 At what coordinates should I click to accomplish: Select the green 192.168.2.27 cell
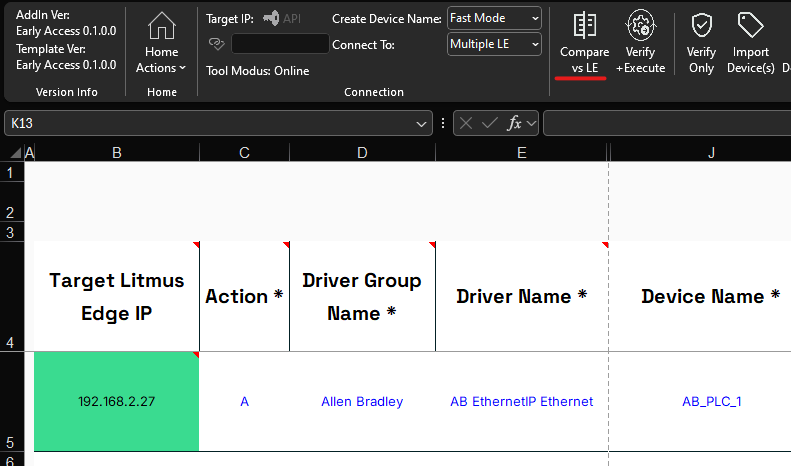tap(117, 401)
